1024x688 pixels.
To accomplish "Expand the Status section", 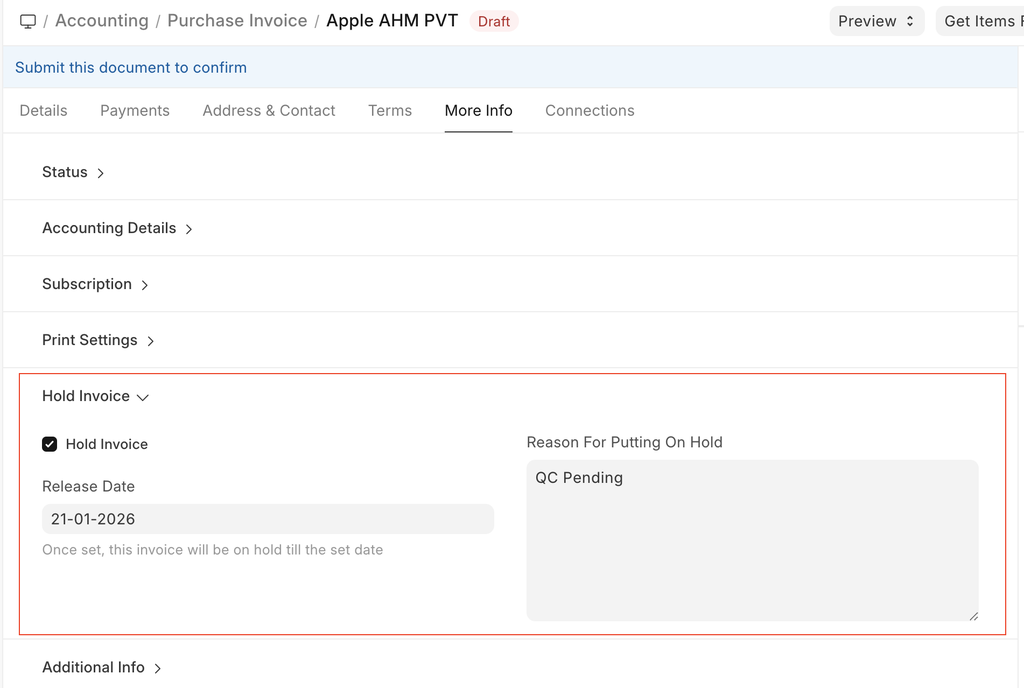I will (x=73, y=172).
